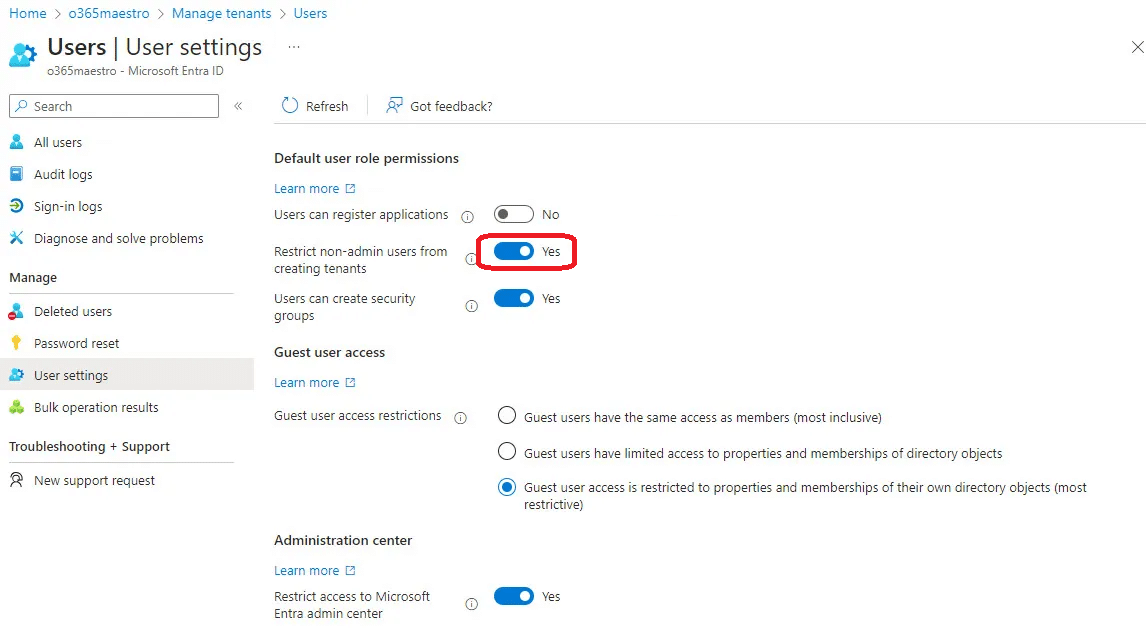1146x631 pixels.
Task: Click the Manage tenants breadcrumb link
Action: (221, 13)
